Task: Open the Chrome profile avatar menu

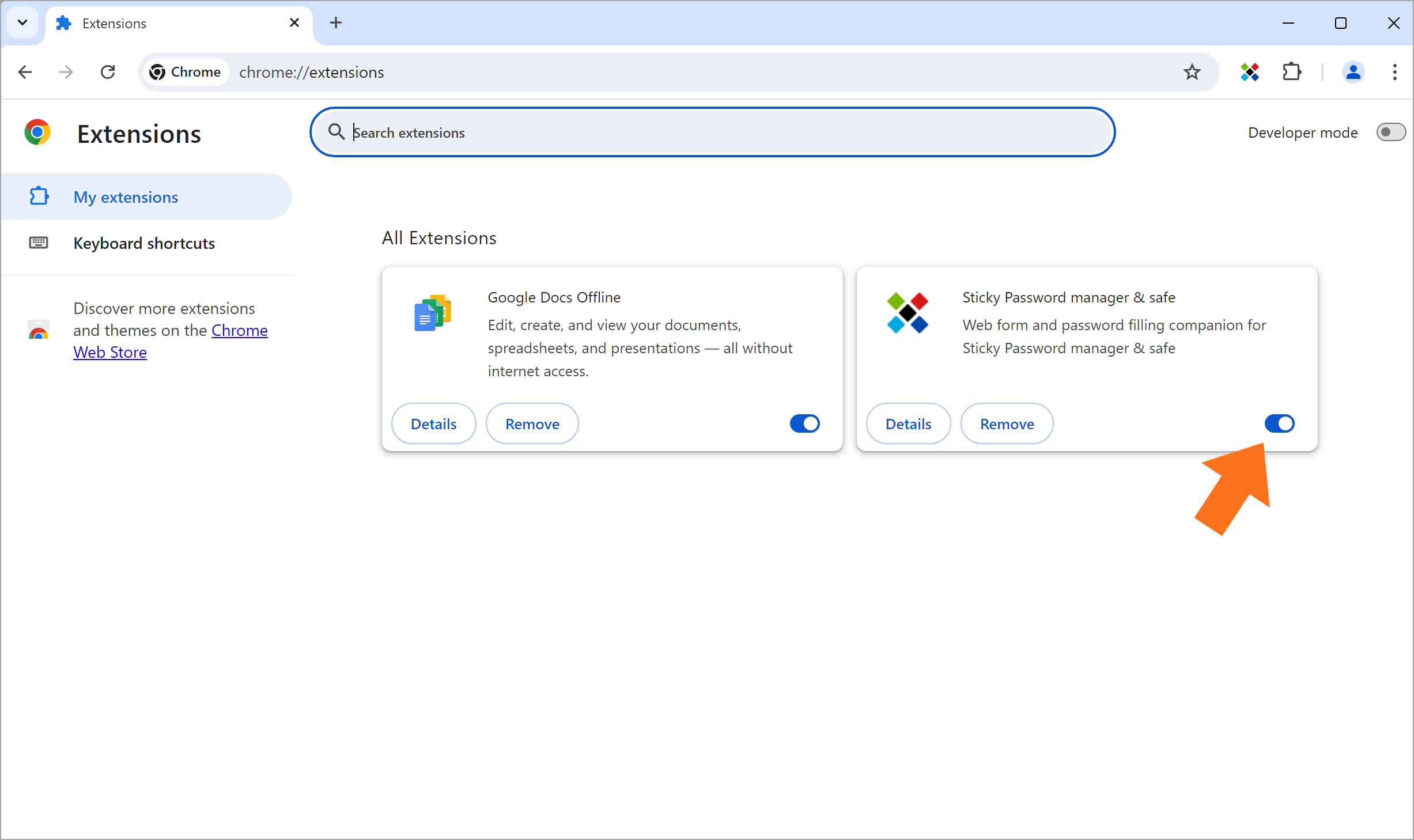Action: (x=1353, y=72)
